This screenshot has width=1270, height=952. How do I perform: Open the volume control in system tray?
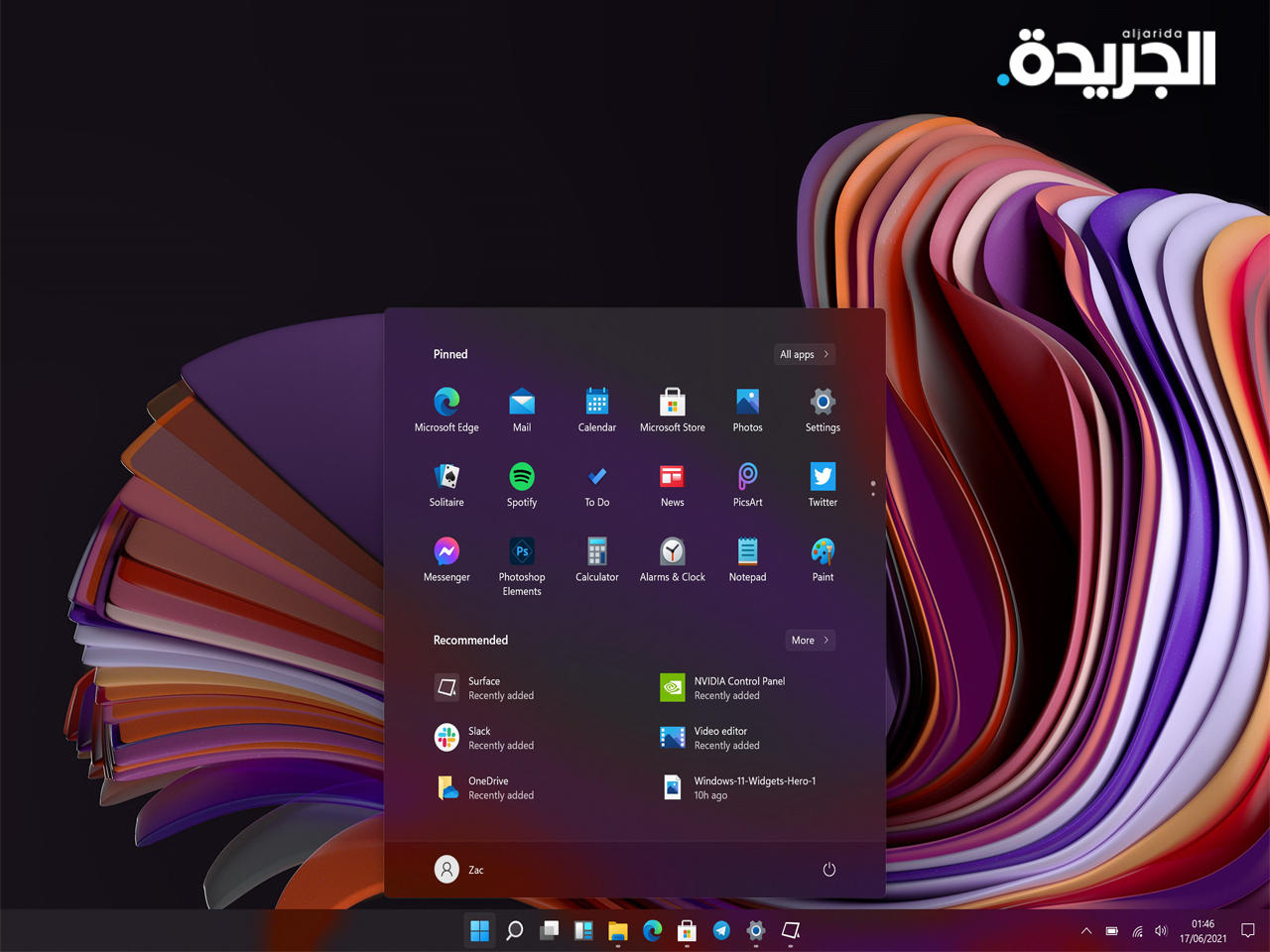(x=1161, y=931)
